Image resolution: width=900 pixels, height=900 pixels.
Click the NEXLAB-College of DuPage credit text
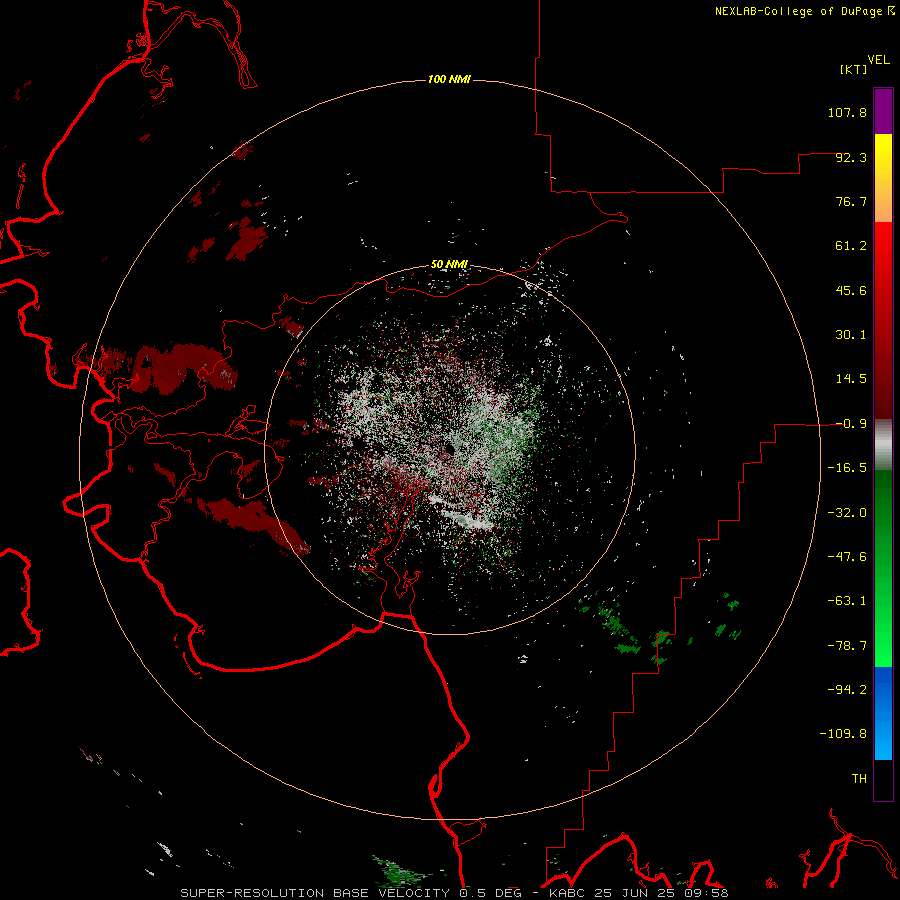pyautogui.click(x=798, y=11)
